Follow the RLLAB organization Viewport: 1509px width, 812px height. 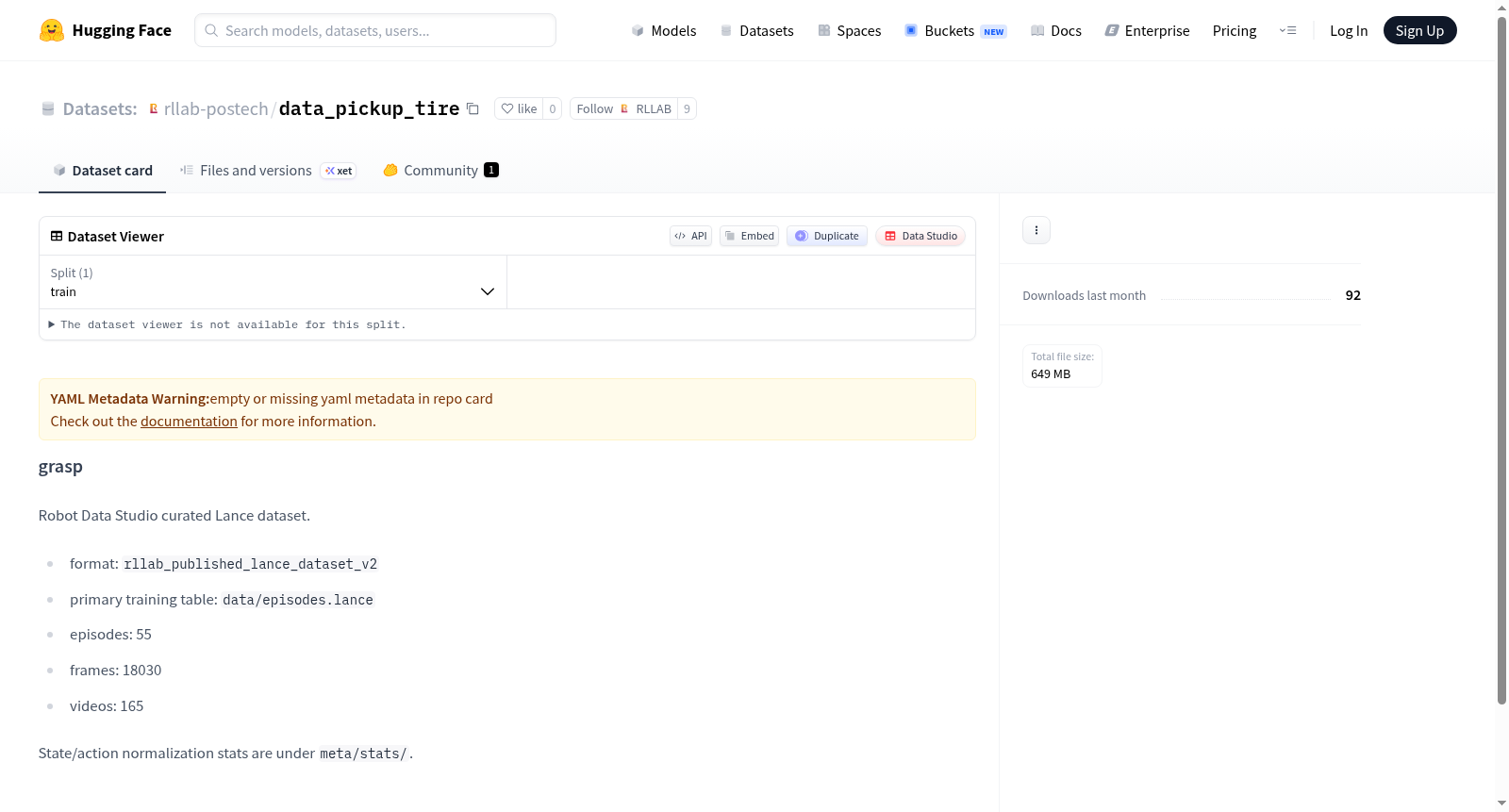pyautogui.click(x=623, y=108)
